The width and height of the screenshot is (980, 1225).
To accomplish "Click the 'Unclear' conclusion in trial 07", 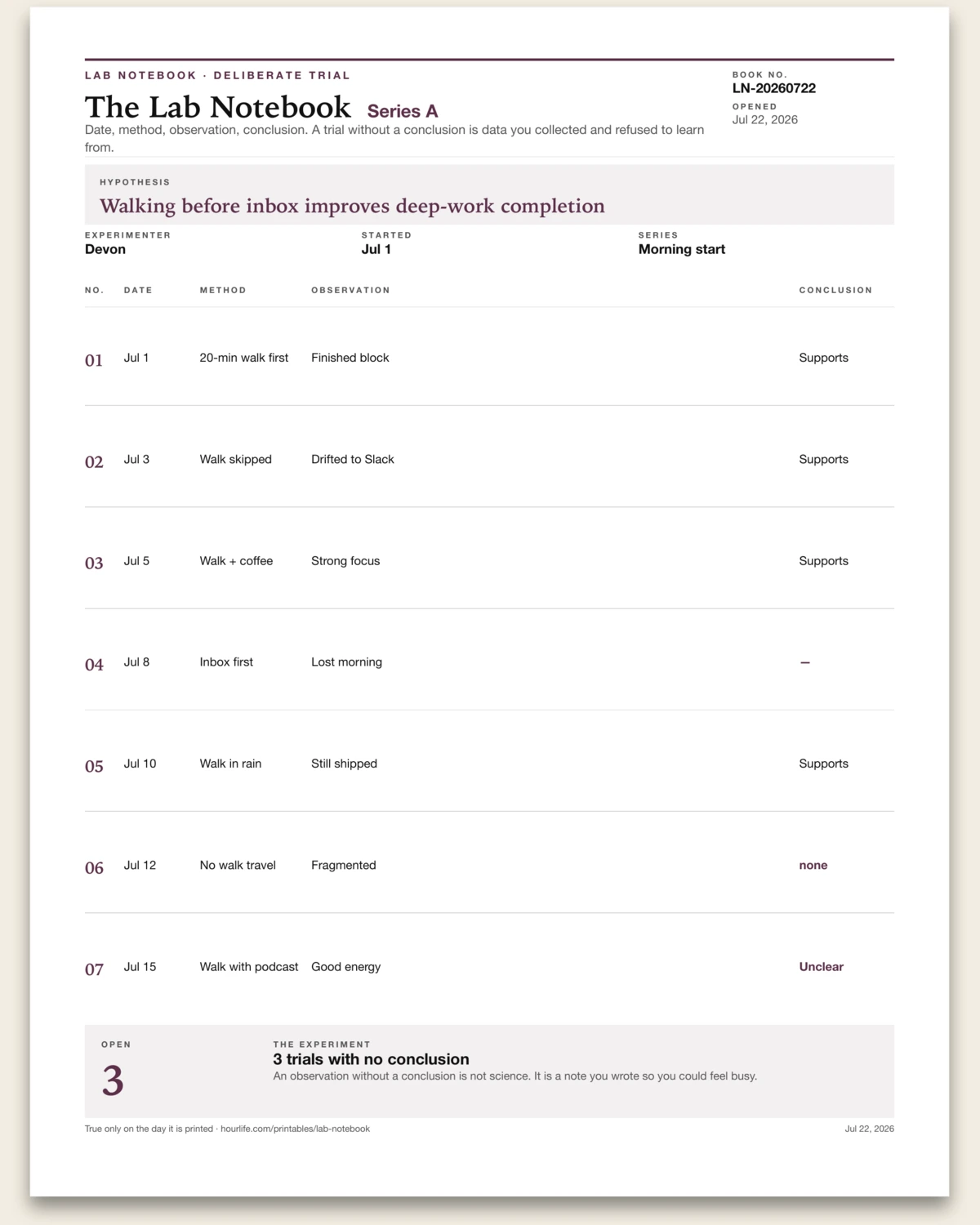I will (x=821, y=967).
